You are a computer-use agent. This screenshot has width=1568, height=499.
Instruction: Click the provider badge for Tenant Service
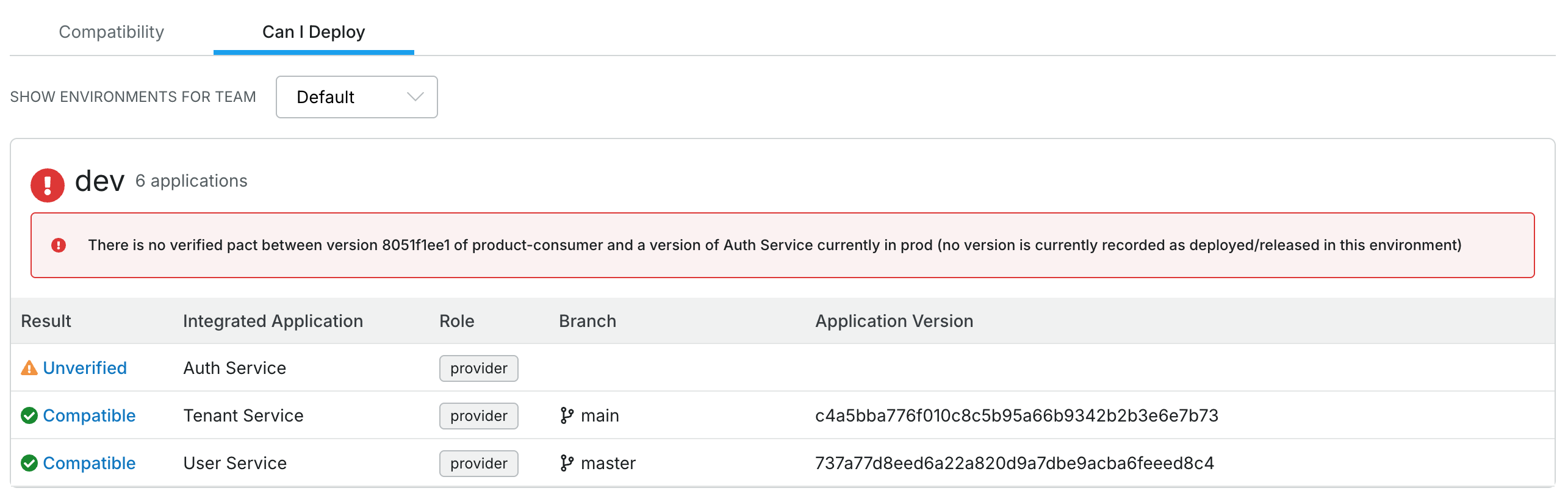point(478,416)
